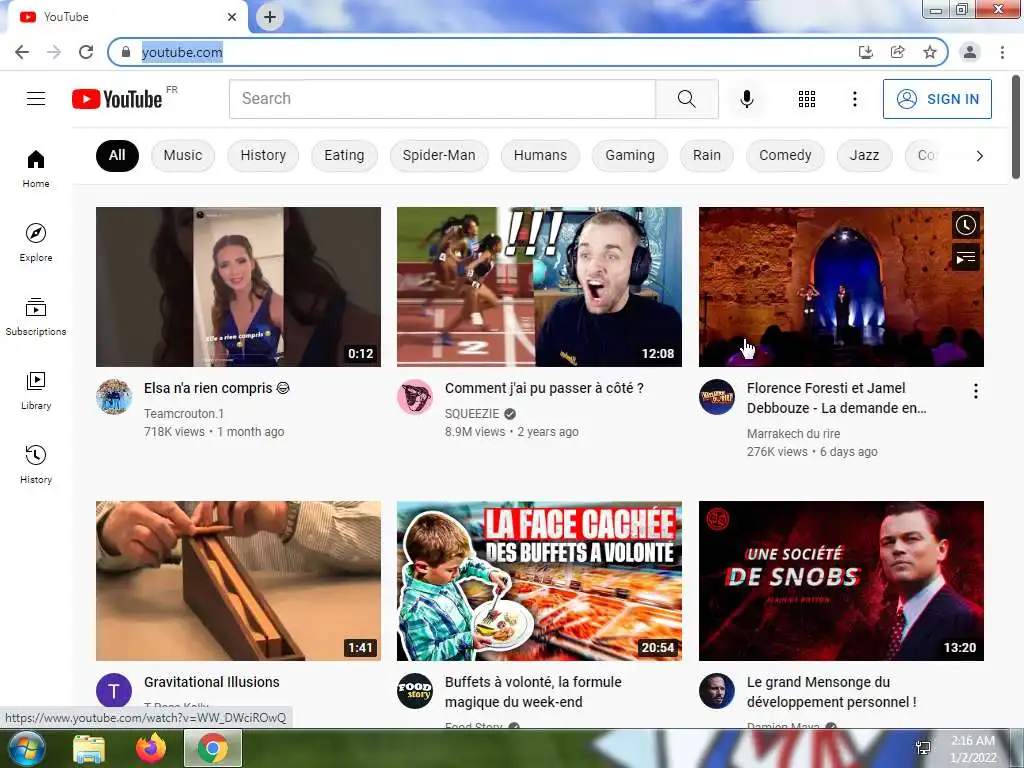Image resolution: width=1024 pixels, height=768 pixels.
Task: Click Add to queue on Florence Foresti thumbnail
Action: (965, 258)
